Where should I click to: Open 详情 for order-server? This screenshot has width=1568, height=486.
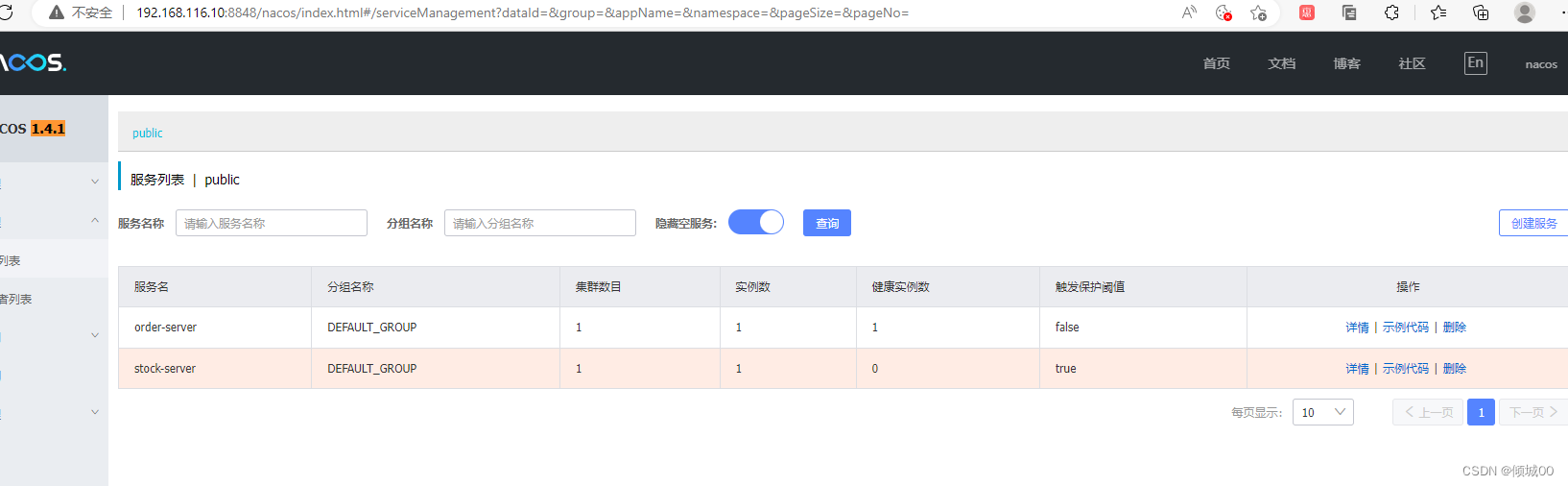(x=1357, y=328)
